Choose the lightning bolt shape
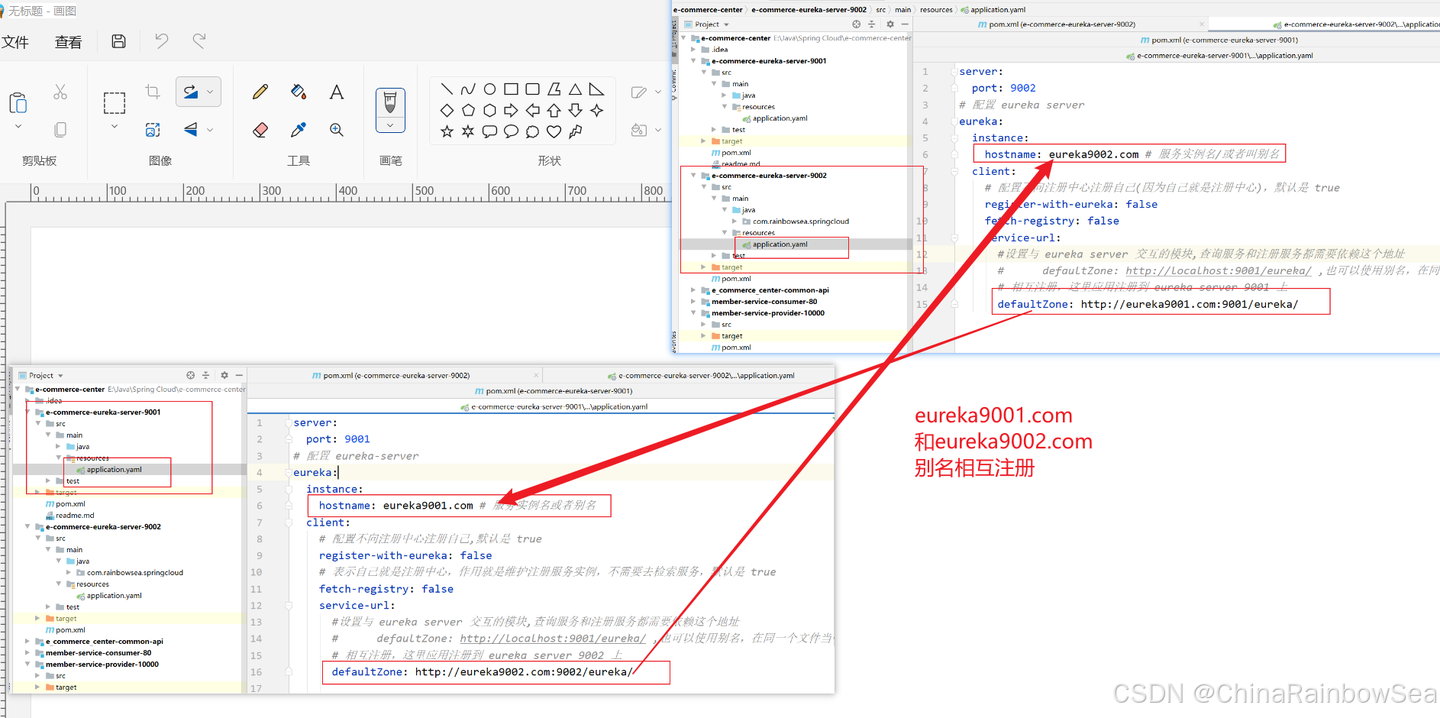This screenshot has width=1440, height=718. [575, 131]
